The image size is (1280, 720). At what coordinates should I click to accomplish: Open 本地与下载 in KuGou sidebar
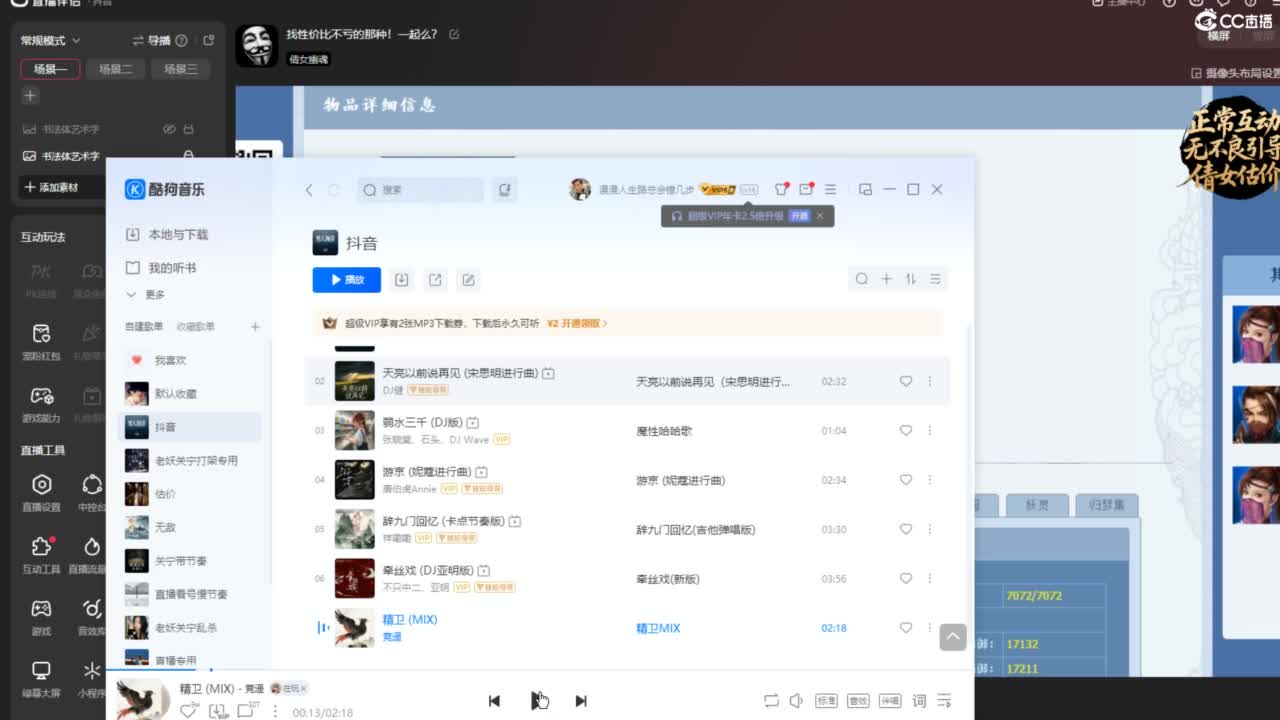coord(167,235)
